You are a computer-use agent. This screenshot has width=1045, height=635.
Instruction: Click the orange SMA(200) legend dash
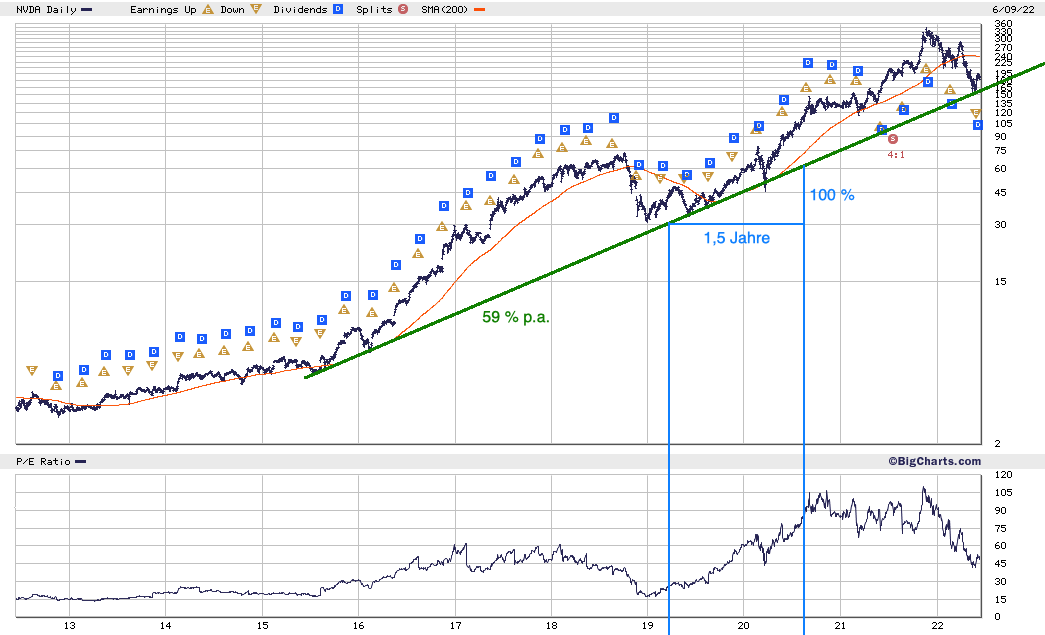[x=480, y=10]
